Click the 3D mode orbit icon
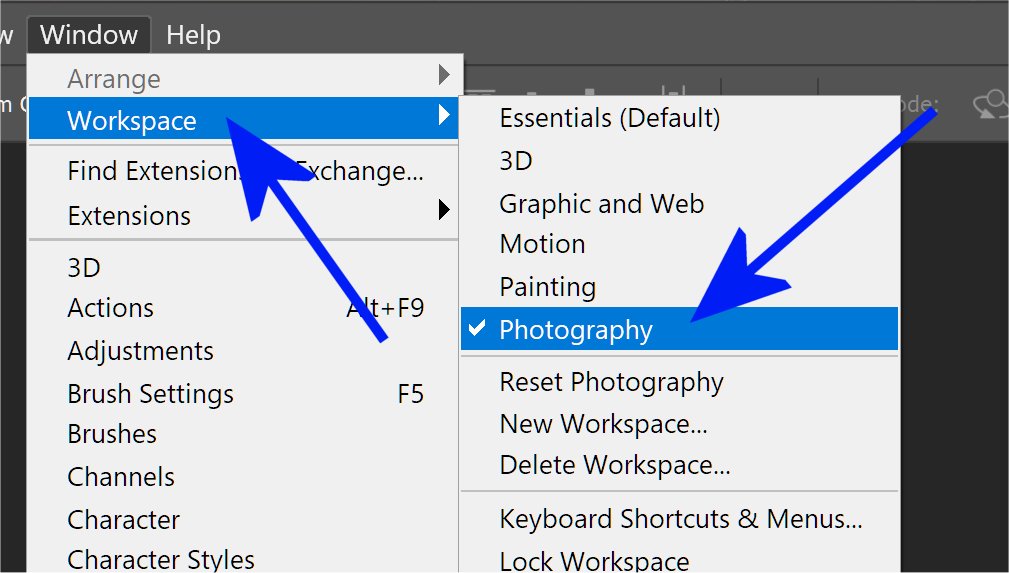This screenshot has width=1009, height=573. pos(992,104)
